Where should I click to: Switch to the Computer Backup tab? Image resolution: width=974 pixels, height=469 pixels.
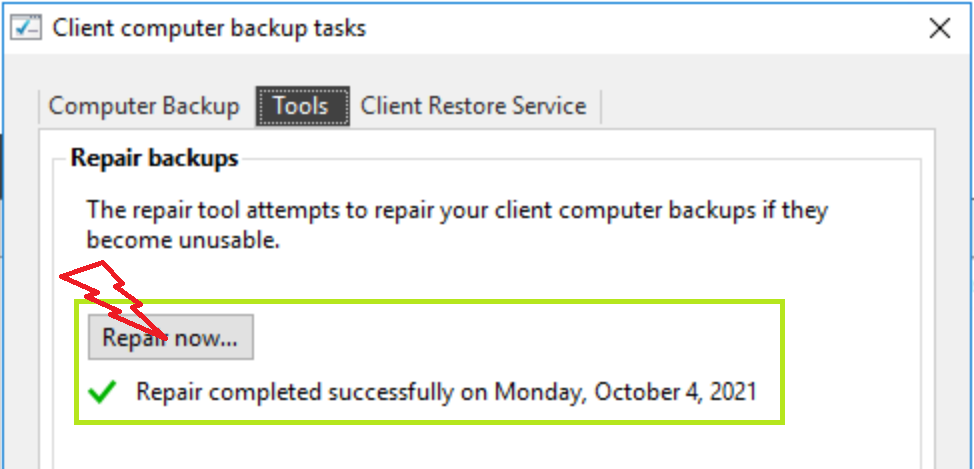(144, 106)
